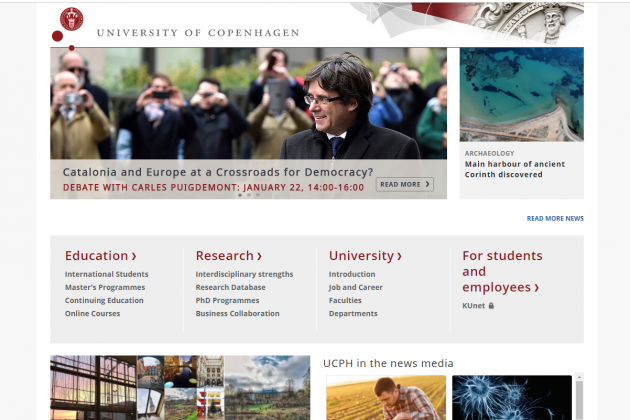Open the Education section heading
The height and width of the screenshot is (420, 630).
click(x=101, y=256)
